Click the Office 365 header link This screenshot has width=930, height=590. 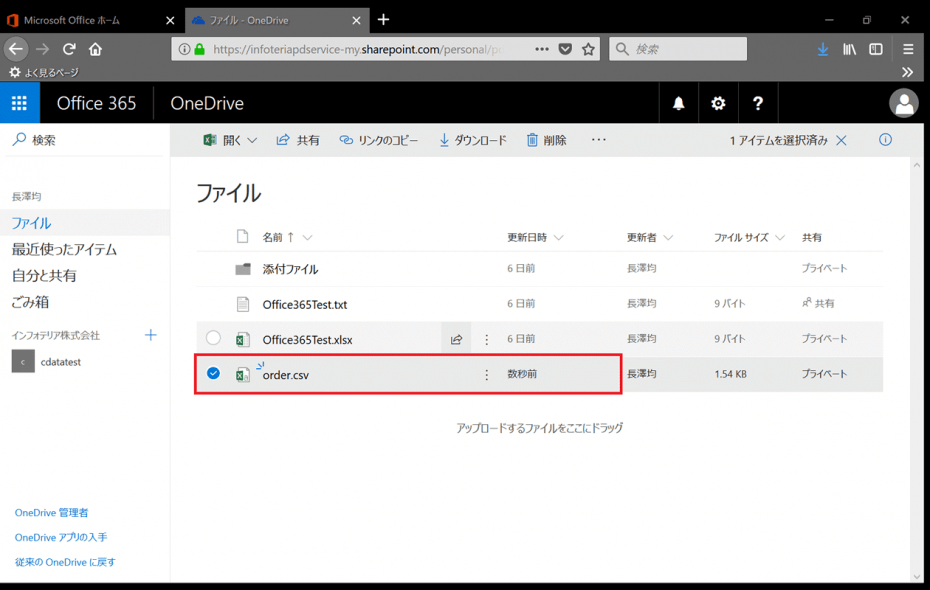[x=96, y=103]
